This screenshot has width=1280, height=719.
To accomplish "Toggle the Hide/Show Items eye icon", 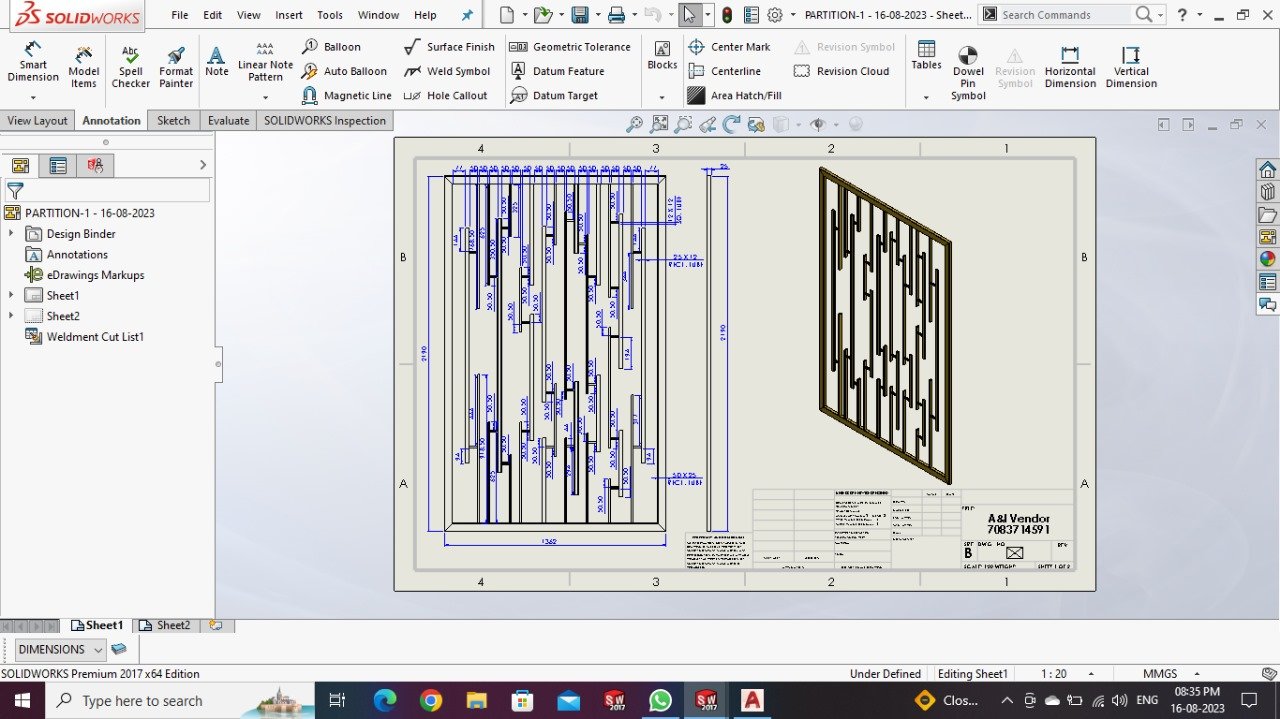I will (x=818, y=124).
